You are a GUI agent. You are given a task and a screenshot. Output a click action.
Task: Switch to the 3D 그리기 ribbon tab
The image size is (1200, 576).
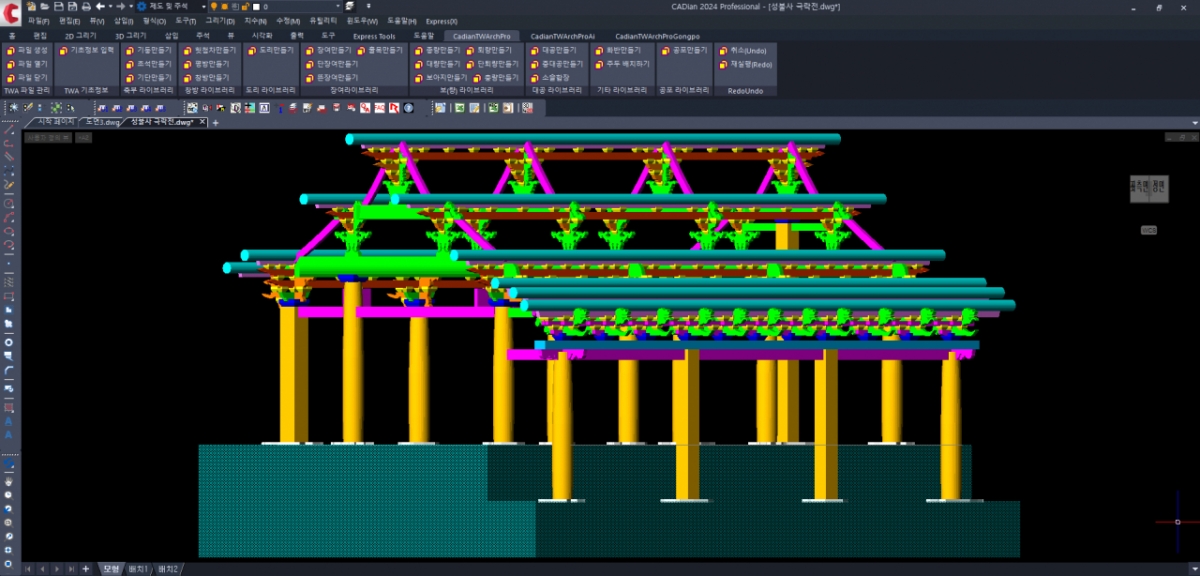pyautogui.click(x=130, y=36)
